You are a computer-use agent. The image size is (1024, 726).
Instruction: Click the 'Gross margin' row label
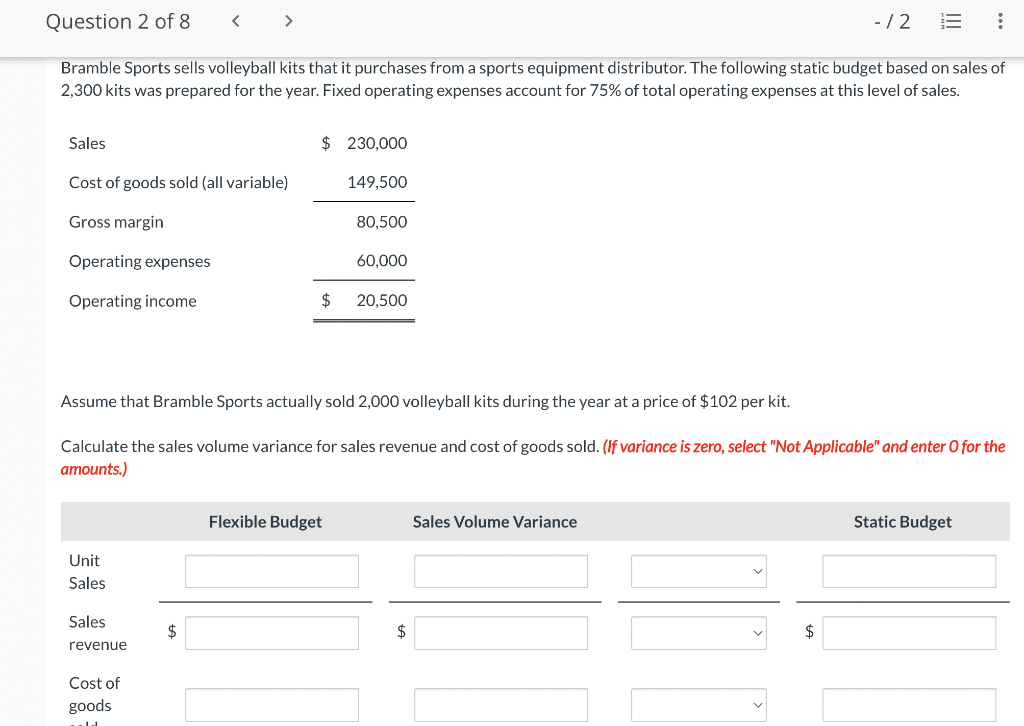116,222
